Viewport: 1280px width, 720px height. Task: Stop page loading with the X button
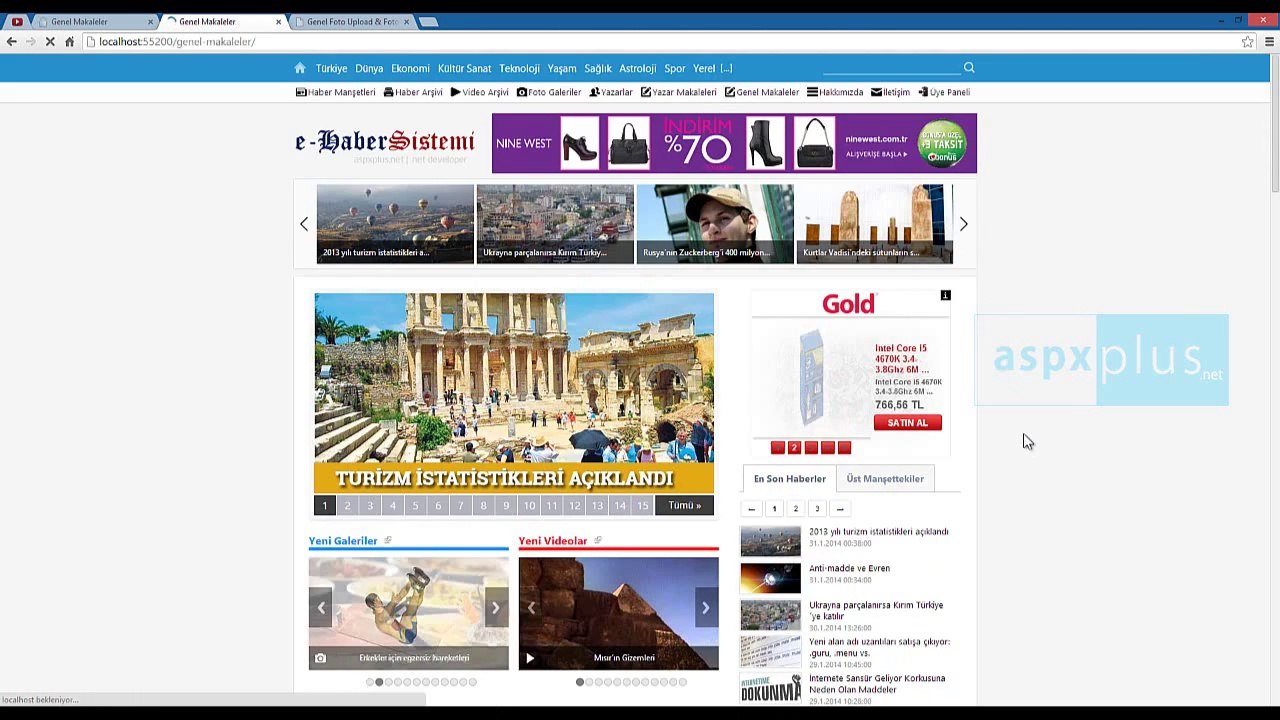[x=49, y=42]
